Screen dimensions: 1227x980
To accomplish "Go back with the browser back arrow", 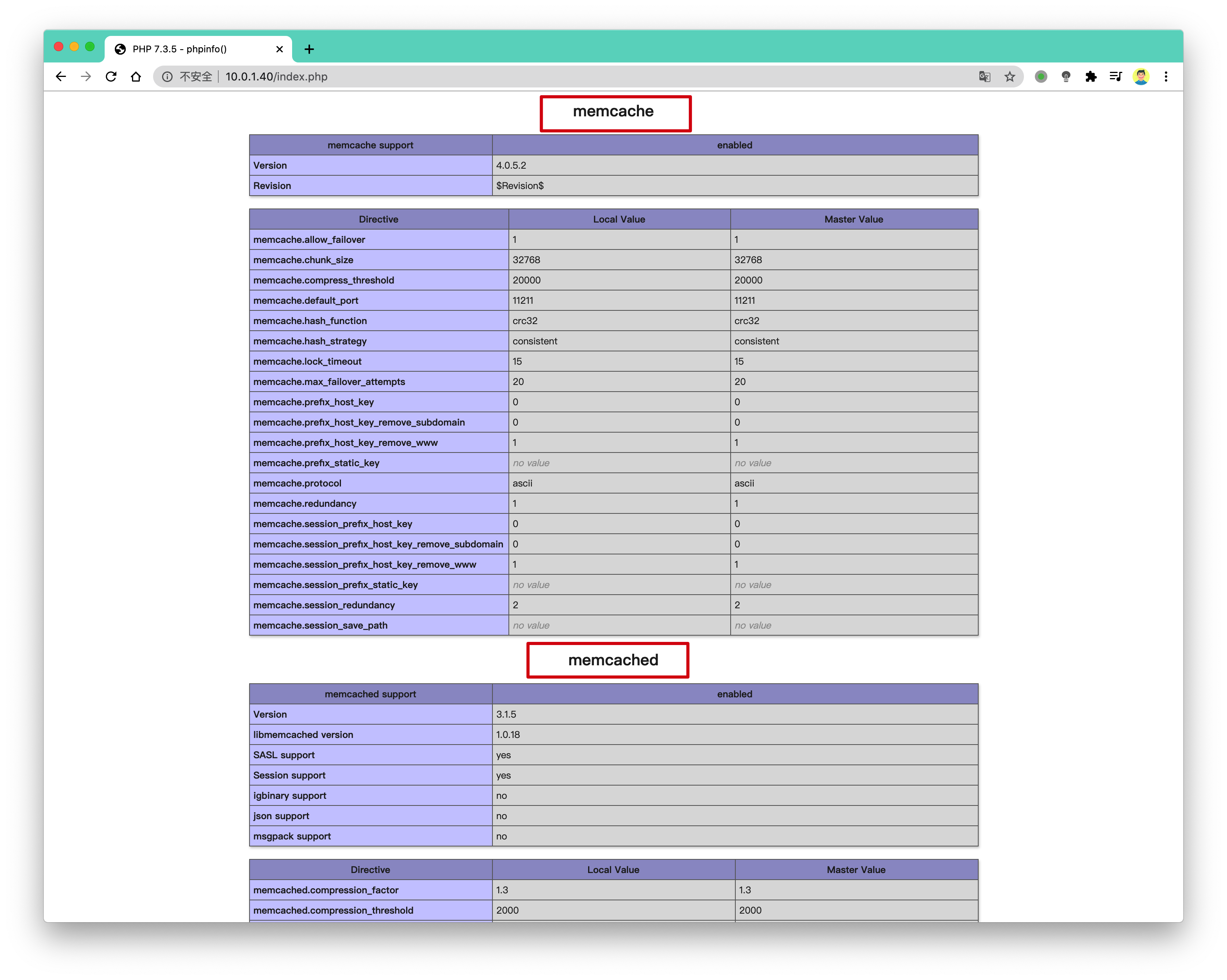I will [x=61, y=76].
